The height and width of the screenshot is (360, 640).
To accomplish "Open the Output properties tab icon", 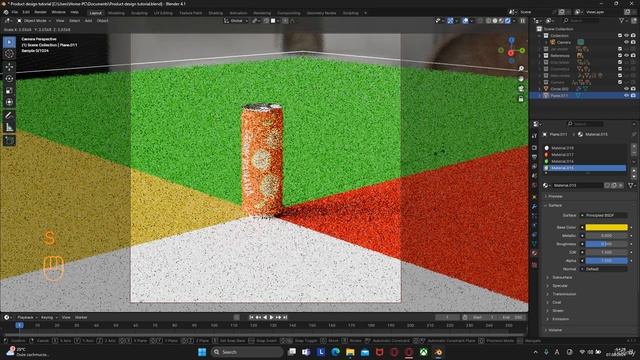I will click(534, 157).
